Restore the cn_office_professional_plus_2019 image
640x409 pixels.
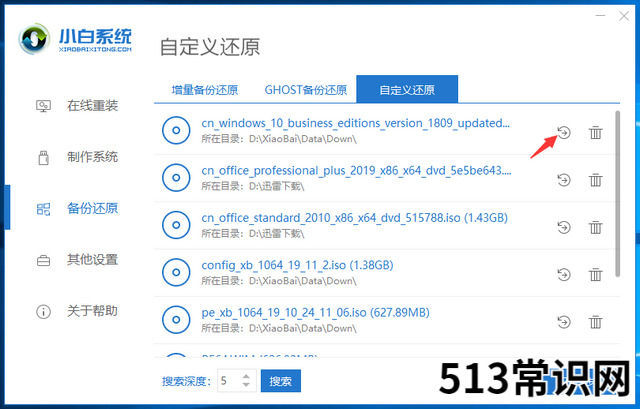[564, 180]
